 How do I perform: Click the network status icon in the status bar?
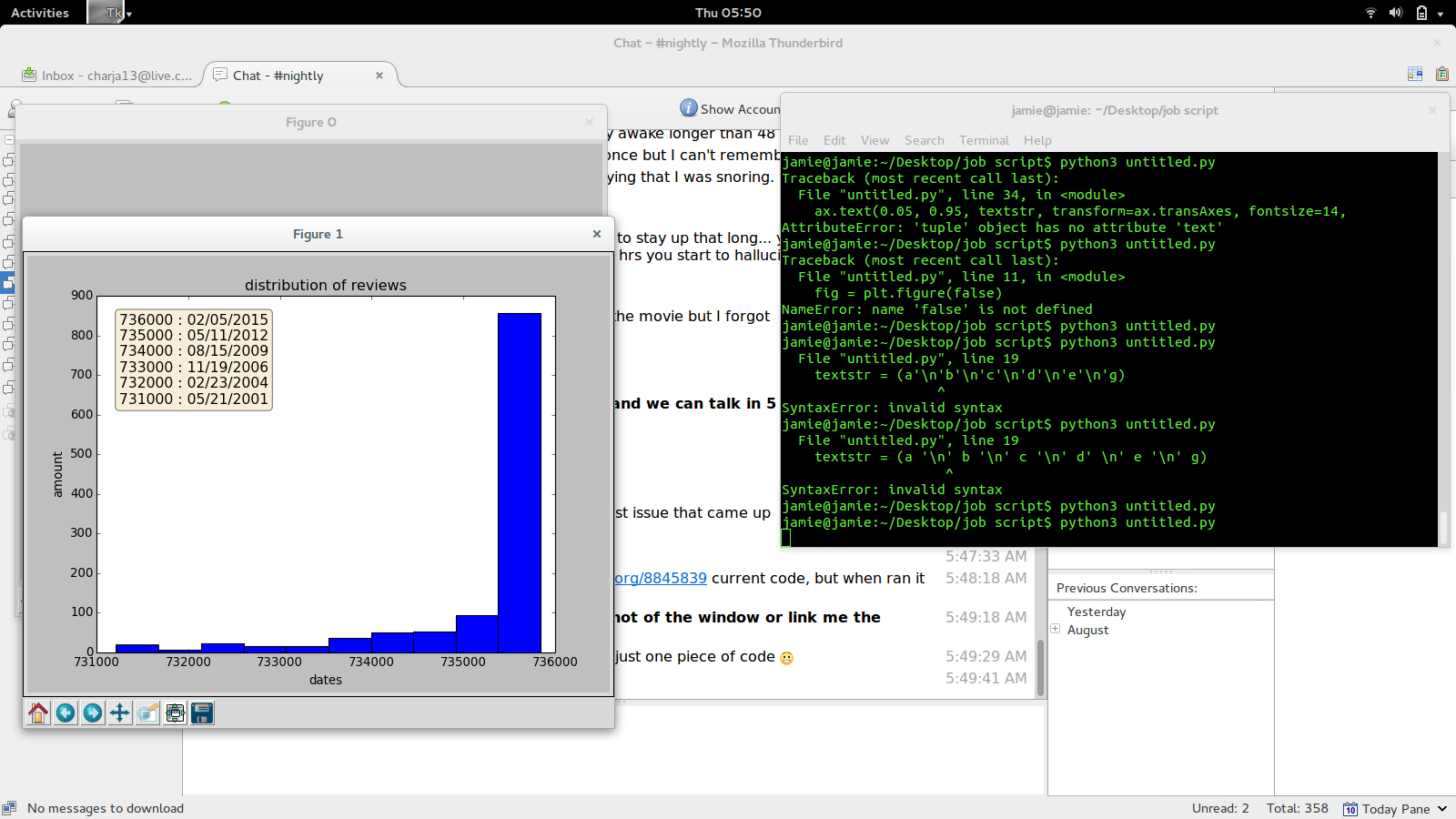10,808
